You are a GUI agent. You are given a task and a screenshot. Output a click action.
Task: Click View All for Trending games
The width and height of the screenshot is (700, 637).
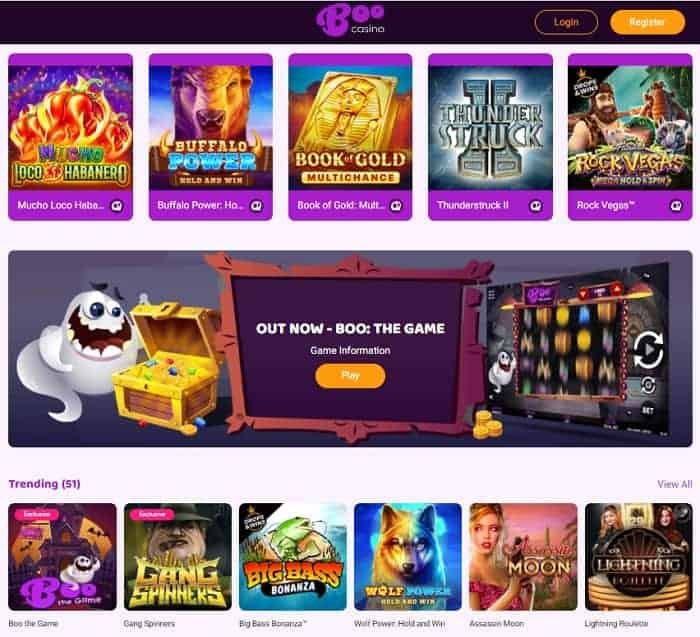[x=675, y=484]
